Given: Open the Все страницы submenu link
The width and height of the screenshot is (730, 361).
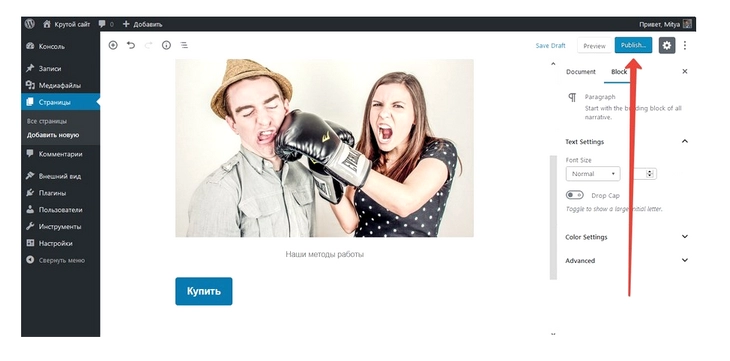Looking at the screenshot, I should point(47,121).
